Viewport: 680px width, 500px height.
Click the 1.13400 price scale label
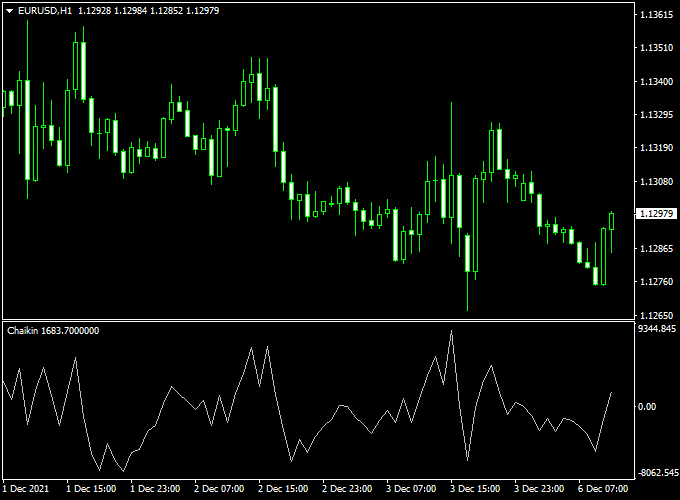coord(657,82)
